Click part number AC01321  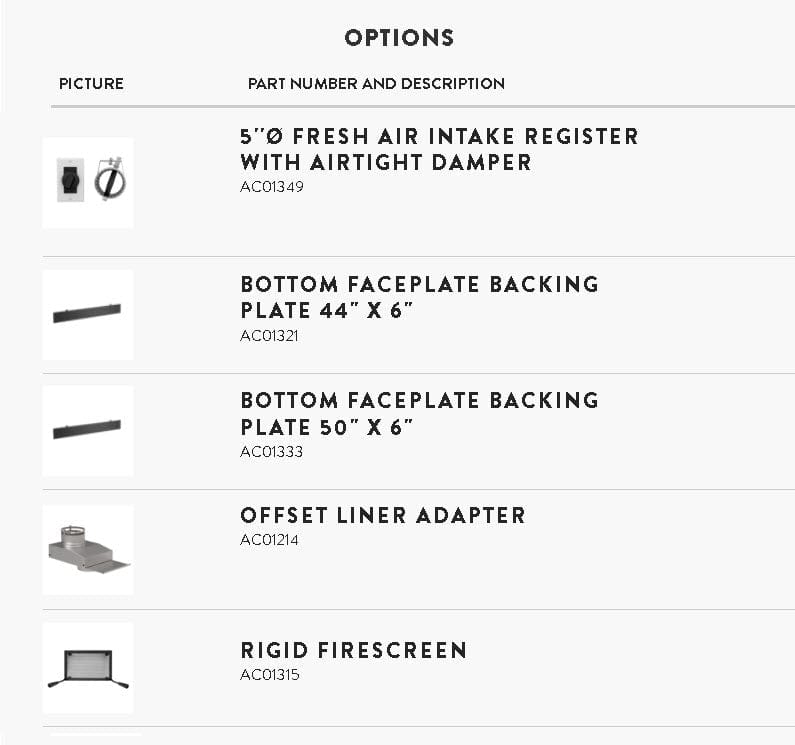click(x=269, y=336)
